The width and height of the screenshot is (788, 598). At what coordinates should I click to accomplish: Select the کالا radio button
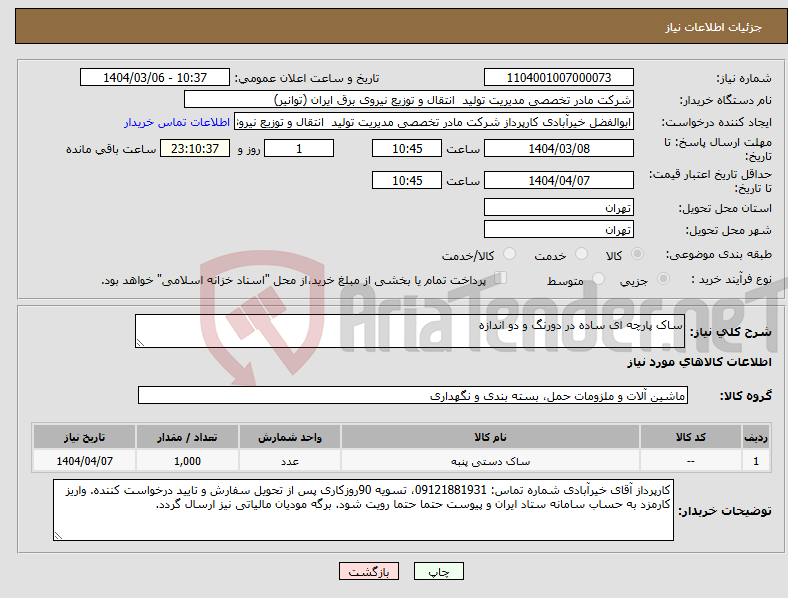(637, 254)
